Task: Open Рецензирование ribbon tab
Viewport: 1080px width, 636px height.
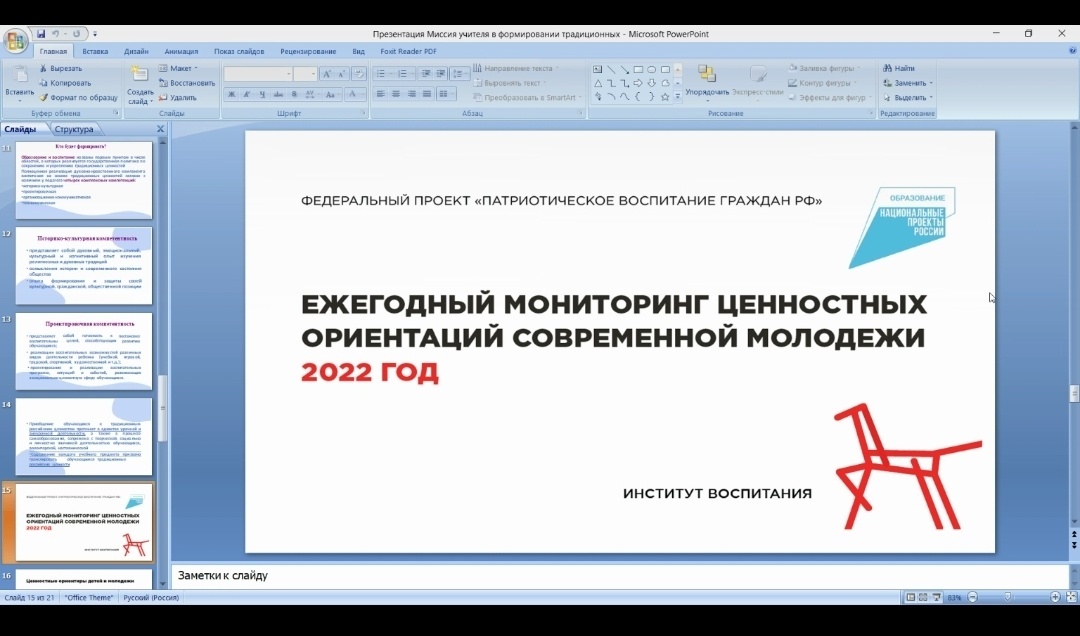Action: coord(308,51)
